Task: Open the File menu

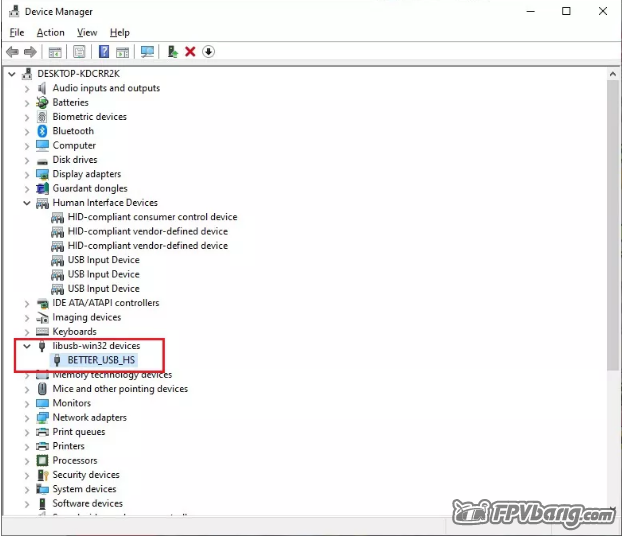Action: (17, 33)
